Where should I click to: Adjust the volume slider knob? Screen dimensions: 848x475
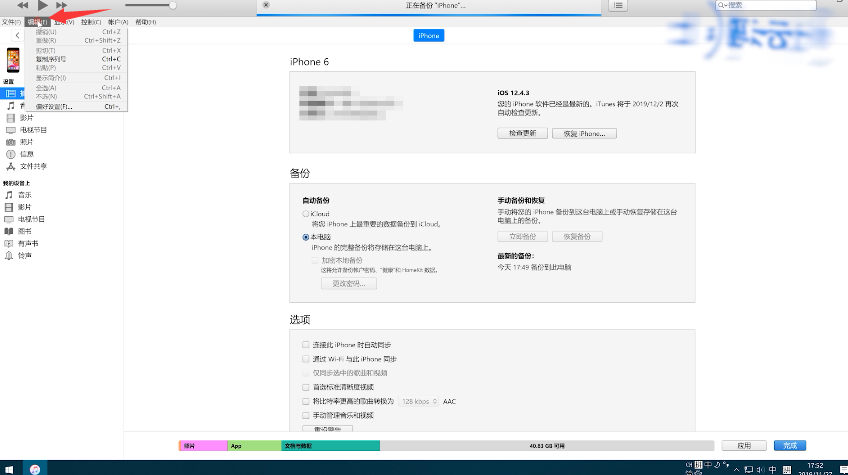173,5
